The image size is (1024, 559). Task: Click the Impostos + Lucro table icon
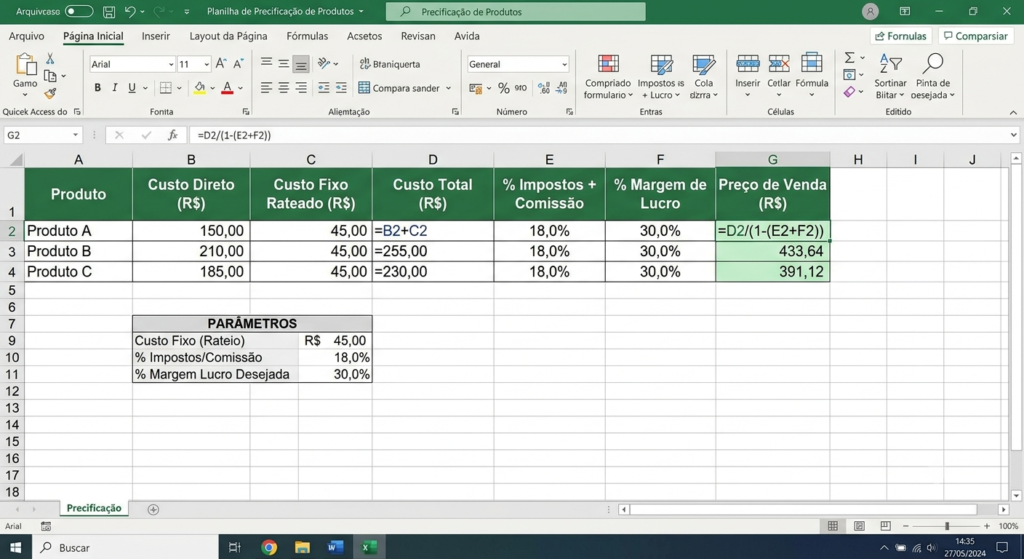coord(661,64)
